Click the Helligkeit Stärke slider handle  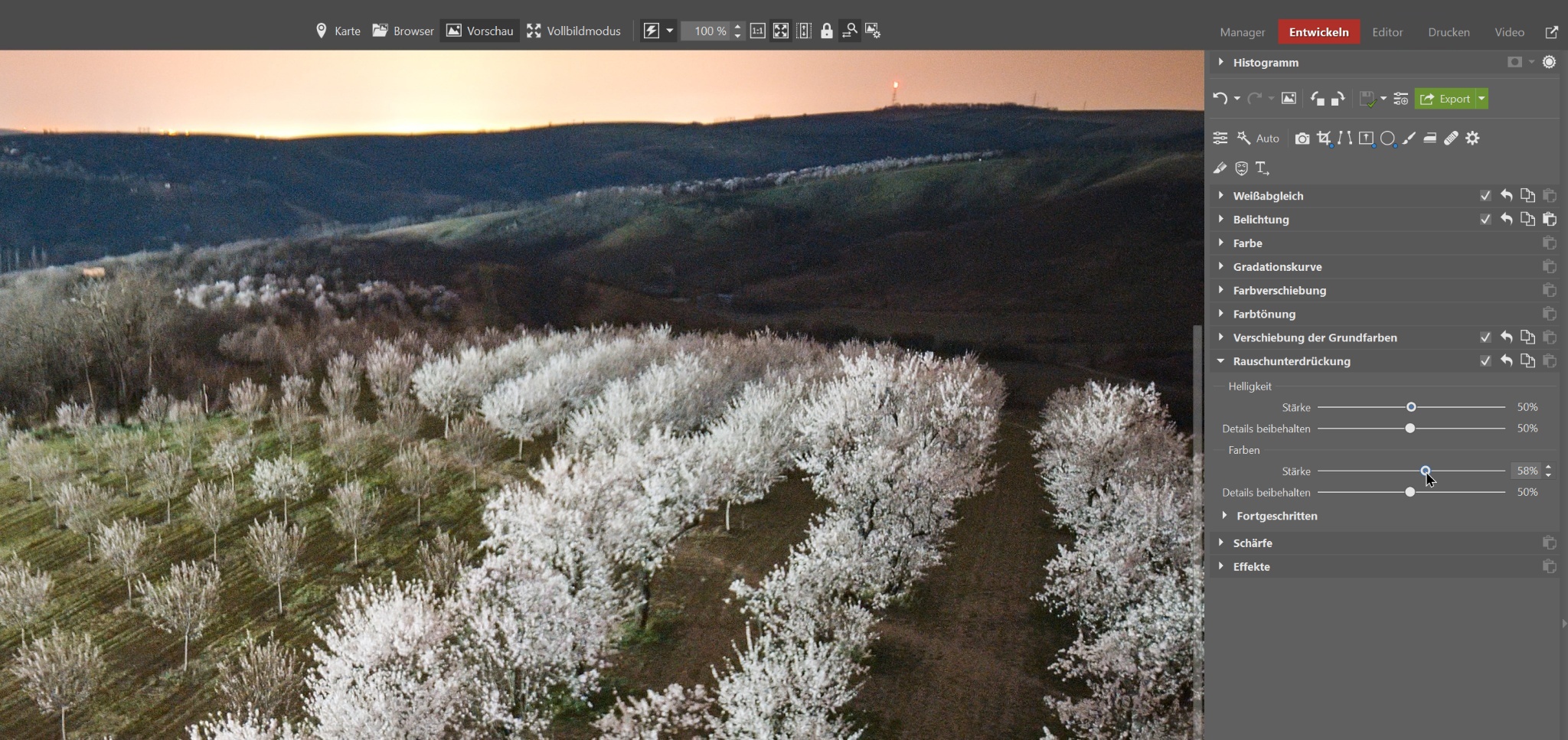(x=1411, y=407)
